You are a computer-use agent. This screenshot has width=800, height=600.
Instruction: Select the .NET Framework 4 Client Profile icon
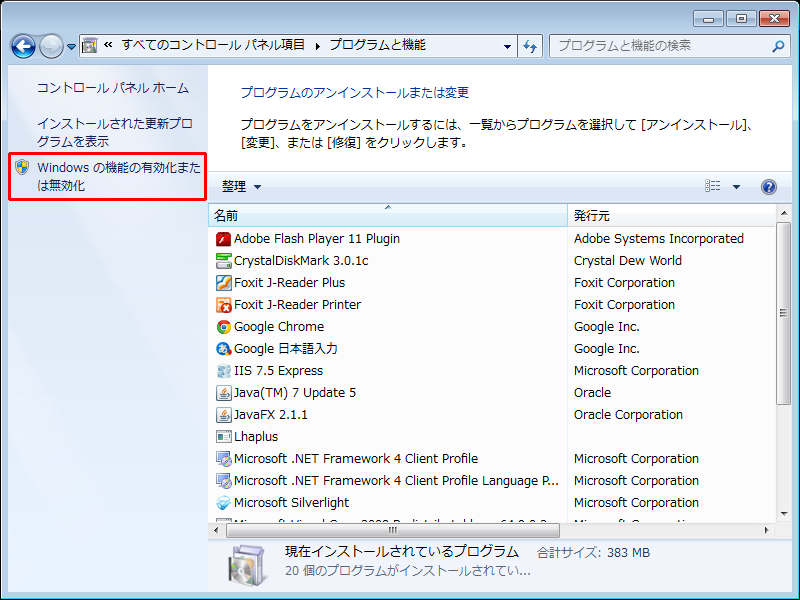pyautogui.click(x=223, y=458)
